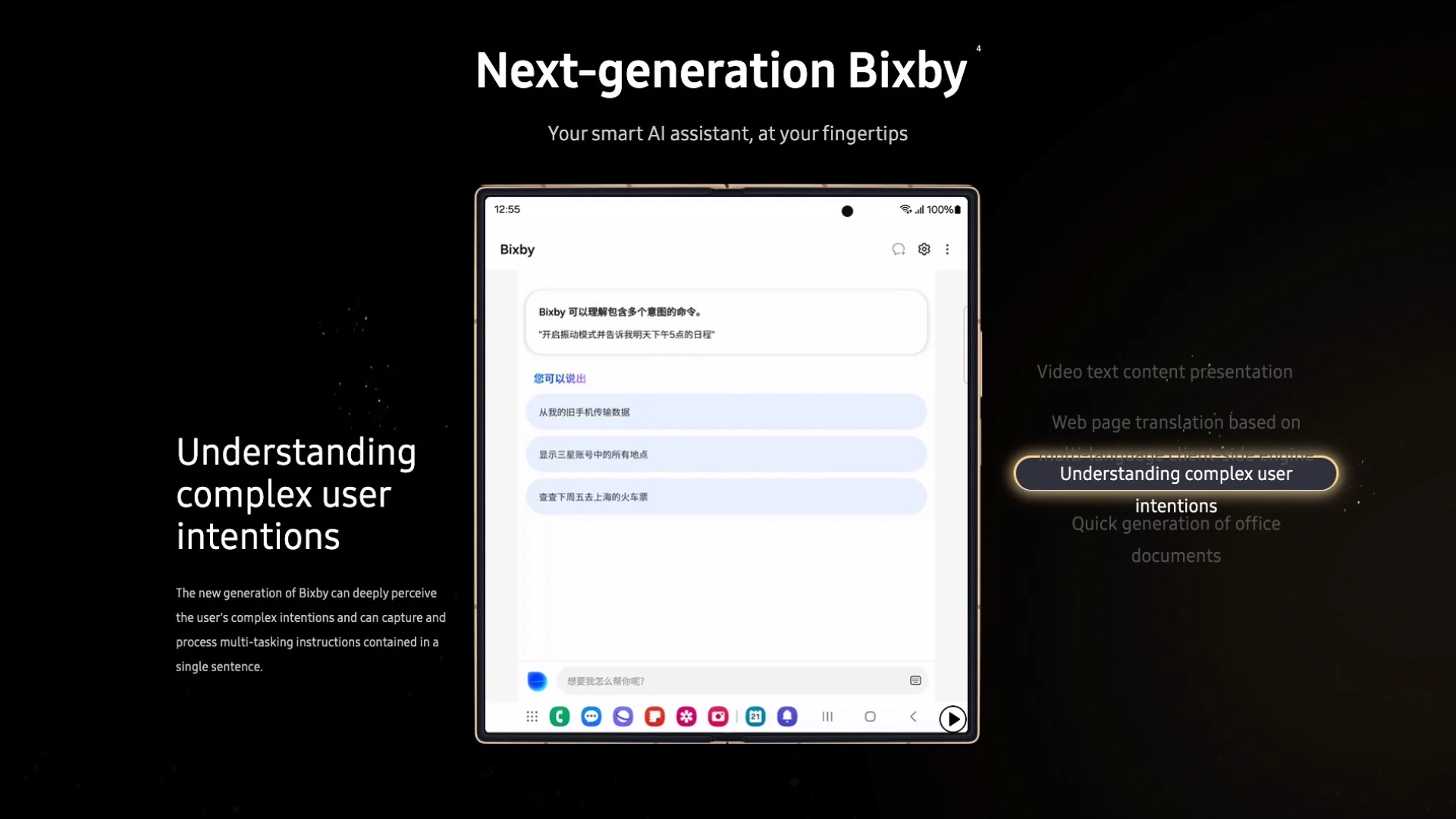Tap Bixby more options menu
1456x819 pixels.
(x=948, y=249)
